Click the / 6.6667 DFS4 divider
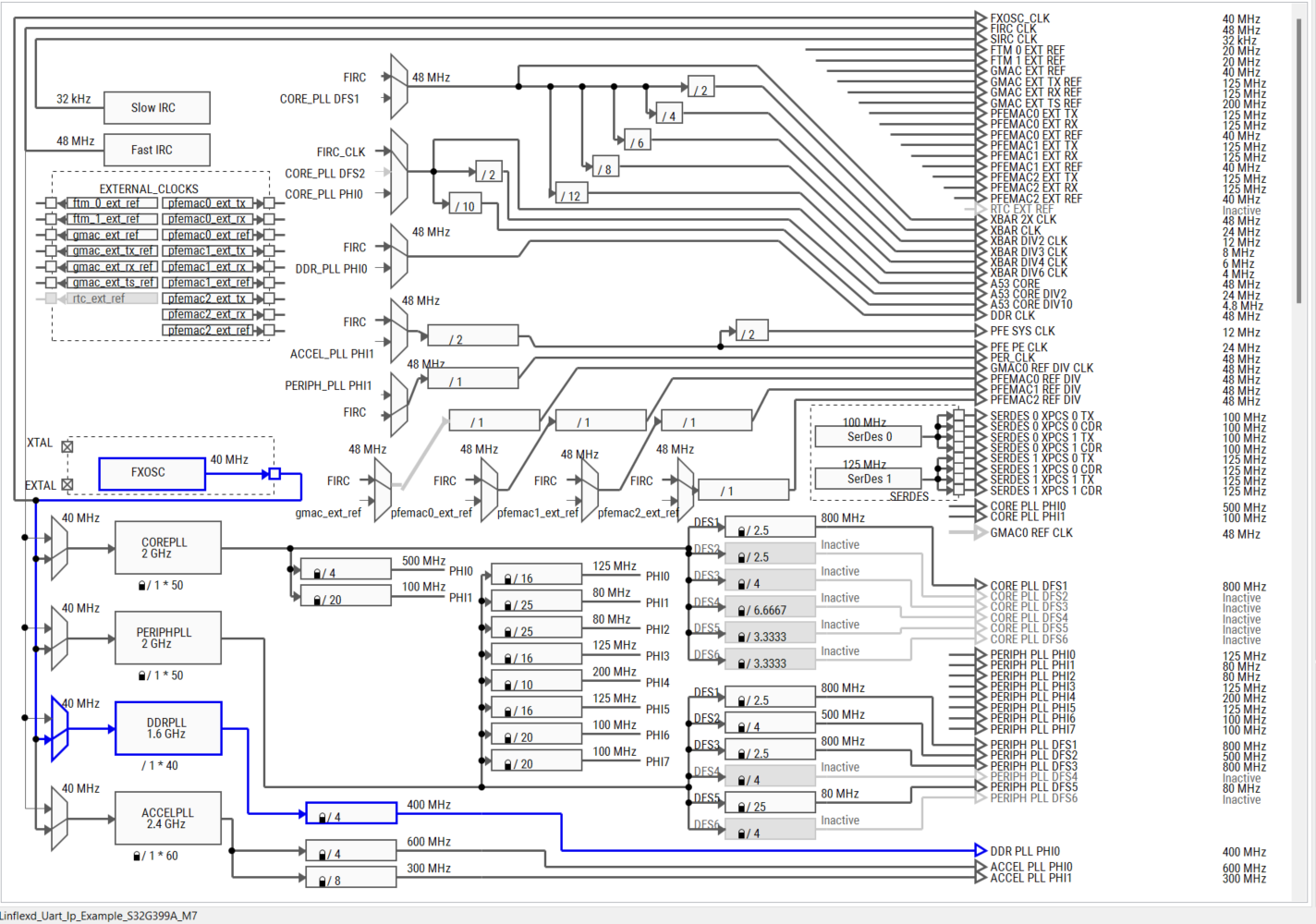This screenshot has width=1316, height=924. (771, 609)
